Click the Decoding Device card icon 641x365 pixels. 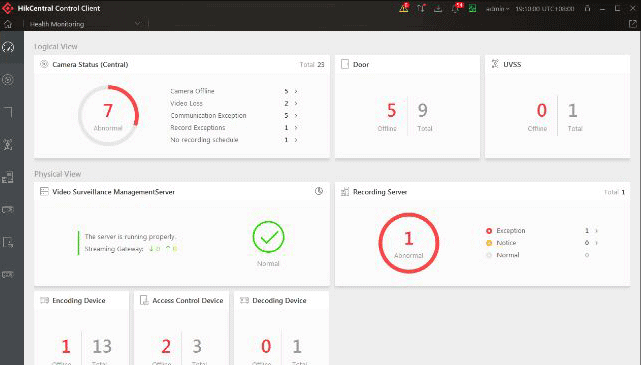point(244,300)
